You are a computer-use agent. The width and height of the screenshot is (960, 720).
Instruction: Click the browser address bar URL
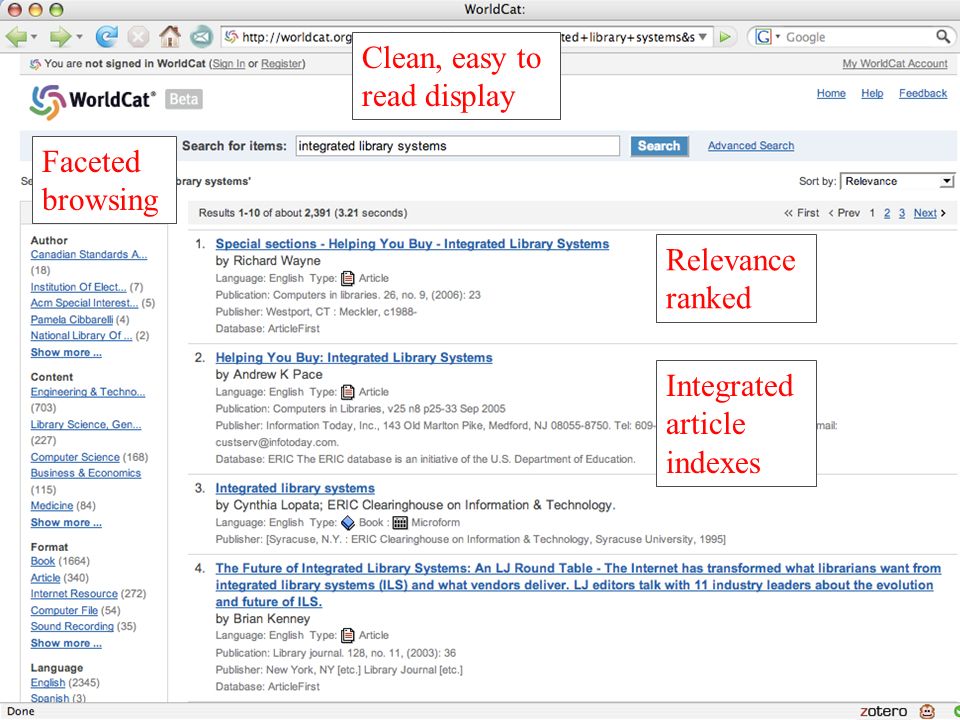(x=468, y=37)
